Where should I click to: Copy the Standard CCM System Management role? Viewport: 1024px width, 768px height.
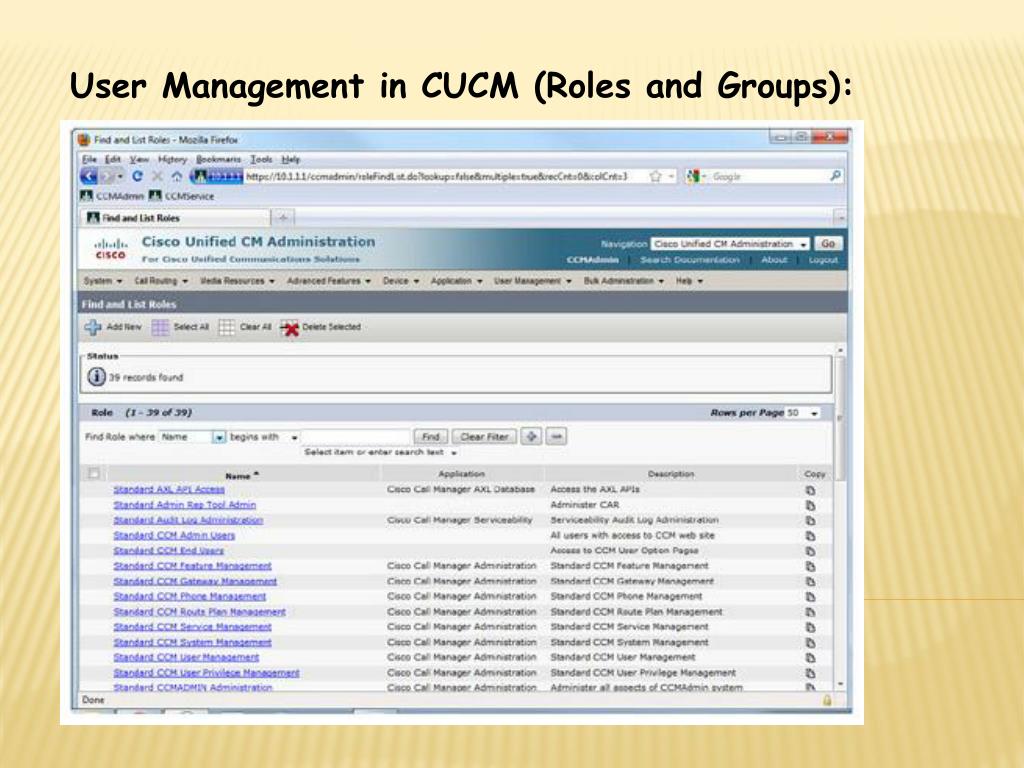[x=810, y=643]
